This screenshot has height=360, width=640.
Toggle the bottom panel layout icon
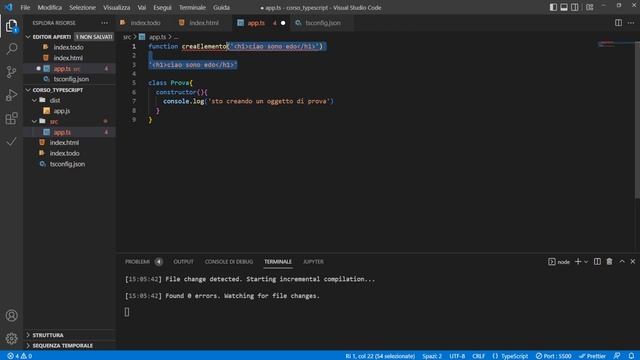[x=564, y=7]
